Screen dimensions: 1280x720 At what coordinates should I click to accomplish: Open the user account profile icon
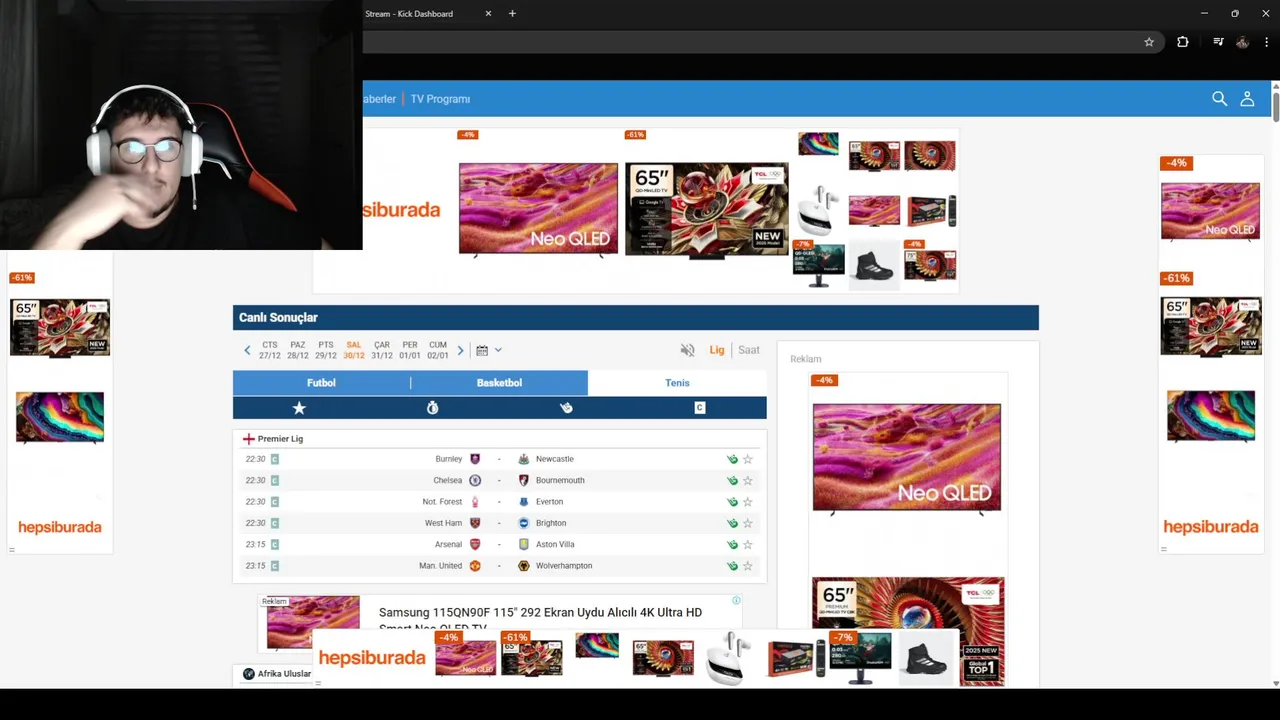pyautogui.click(x=1247, y=99)
